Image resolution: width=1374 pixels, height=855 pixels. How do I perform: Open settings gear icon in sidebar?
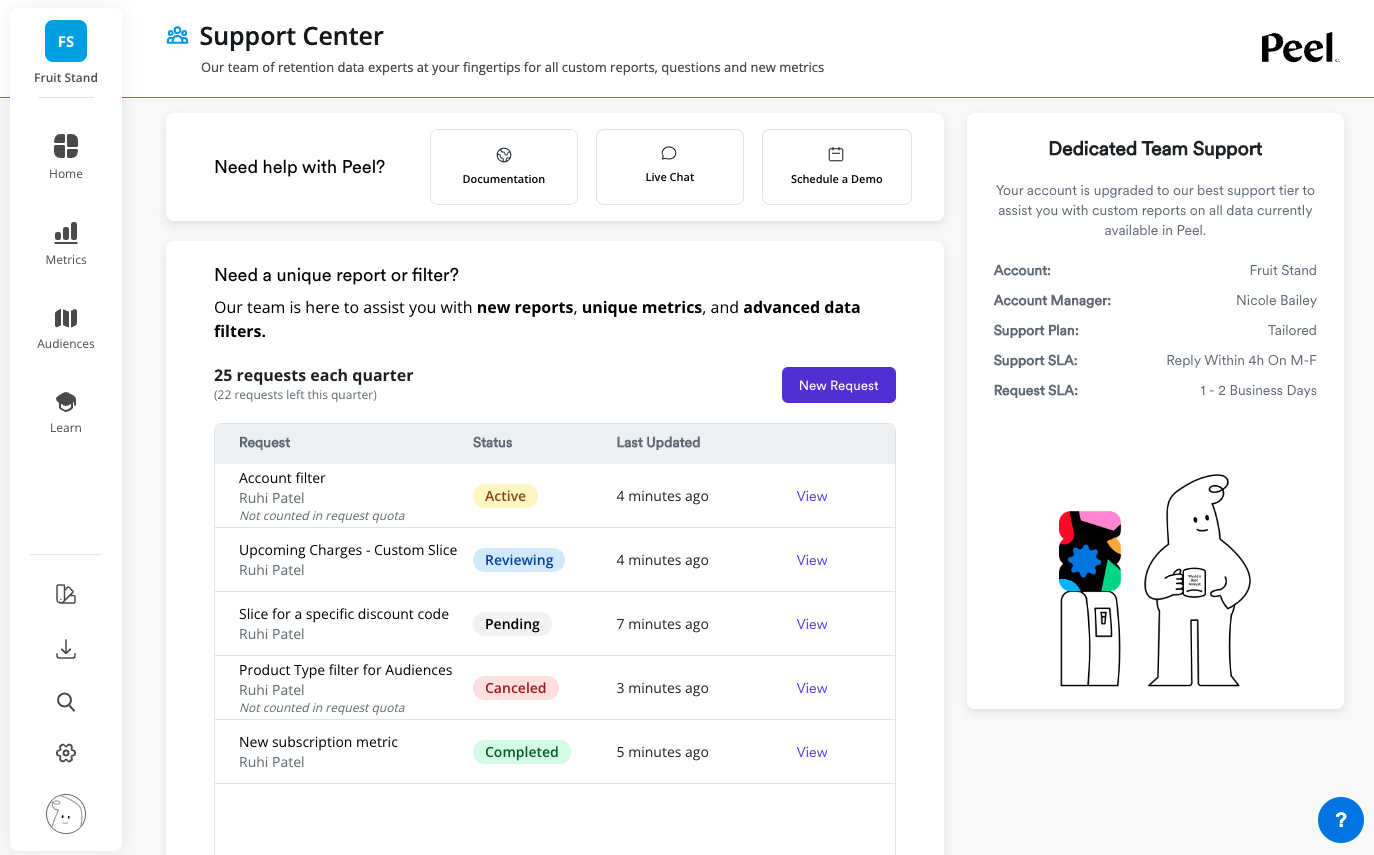click(66, 753)
